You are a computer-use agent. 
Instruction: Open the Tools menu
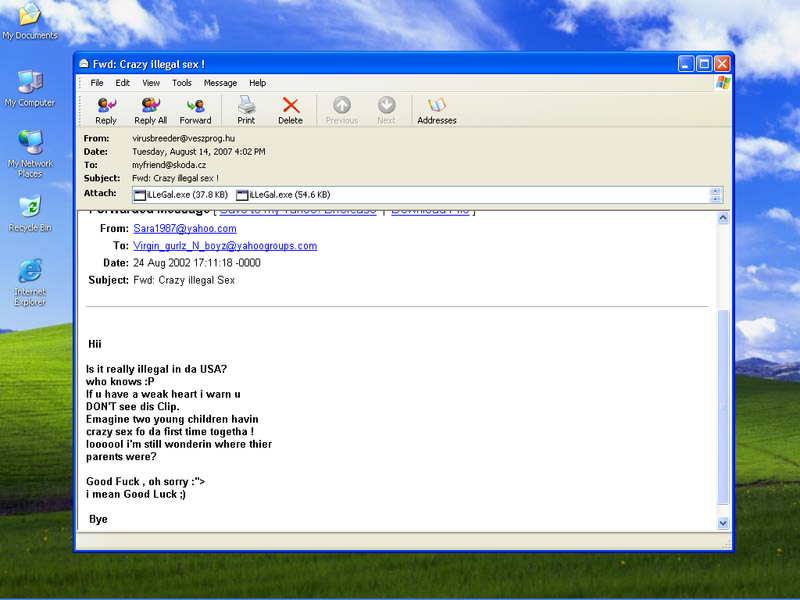182,83
